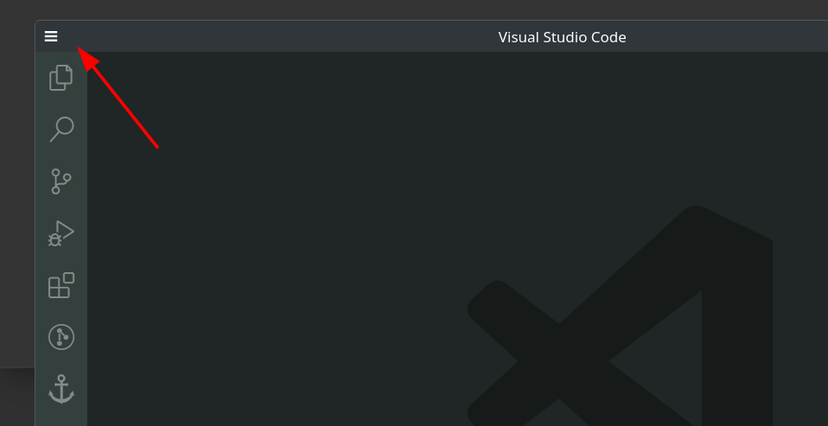Open the hamburger application menu

pos(51,37)
